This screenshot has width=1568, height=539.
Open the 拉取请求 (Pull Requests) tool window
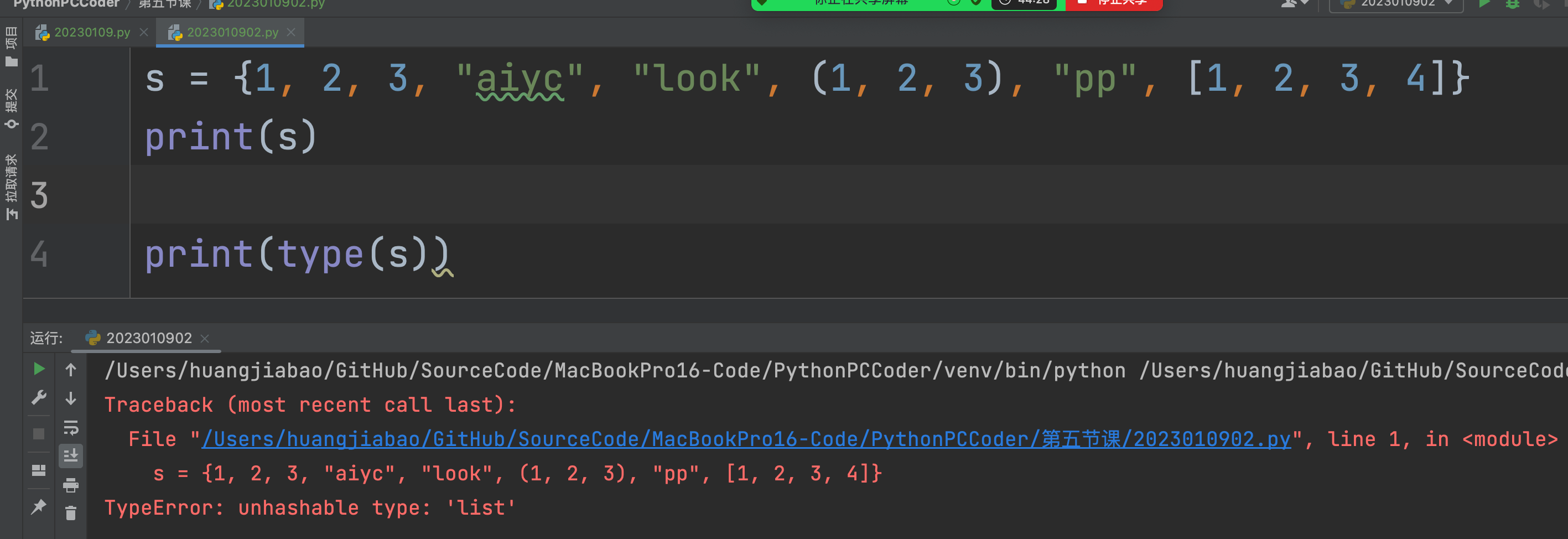click(x=11, y=186)
